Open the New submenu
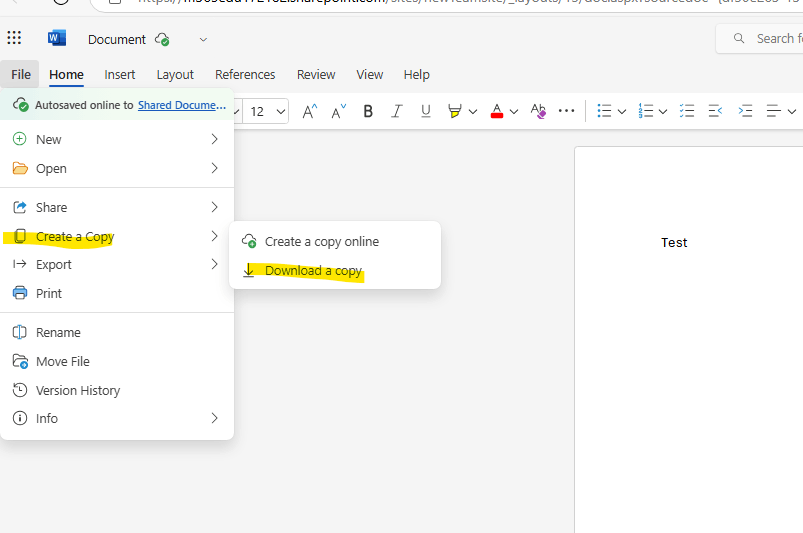This screenshot has height=533, width=803. click(x=117, y=139)
